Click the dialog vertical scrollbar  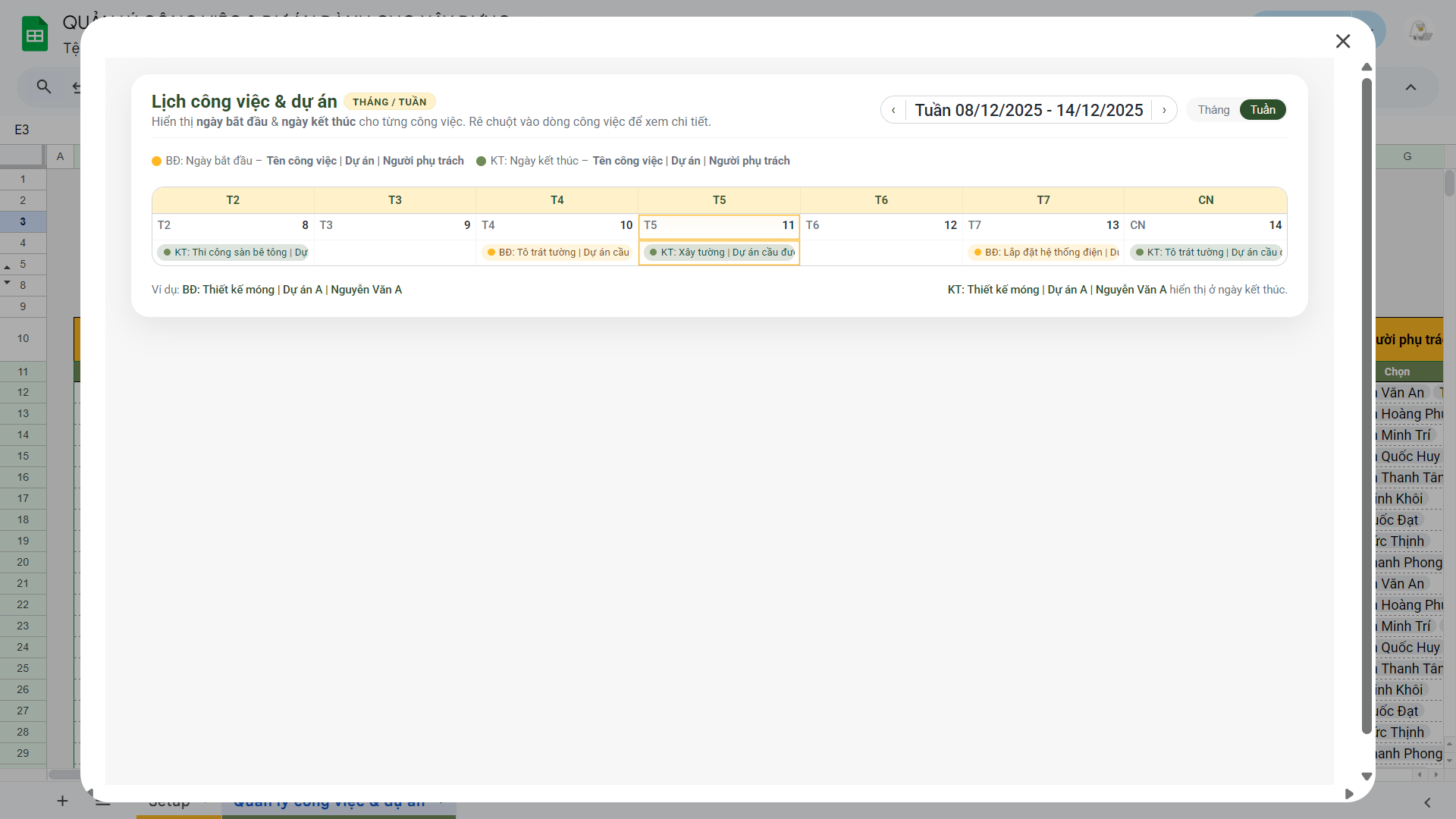[1367, 406]
